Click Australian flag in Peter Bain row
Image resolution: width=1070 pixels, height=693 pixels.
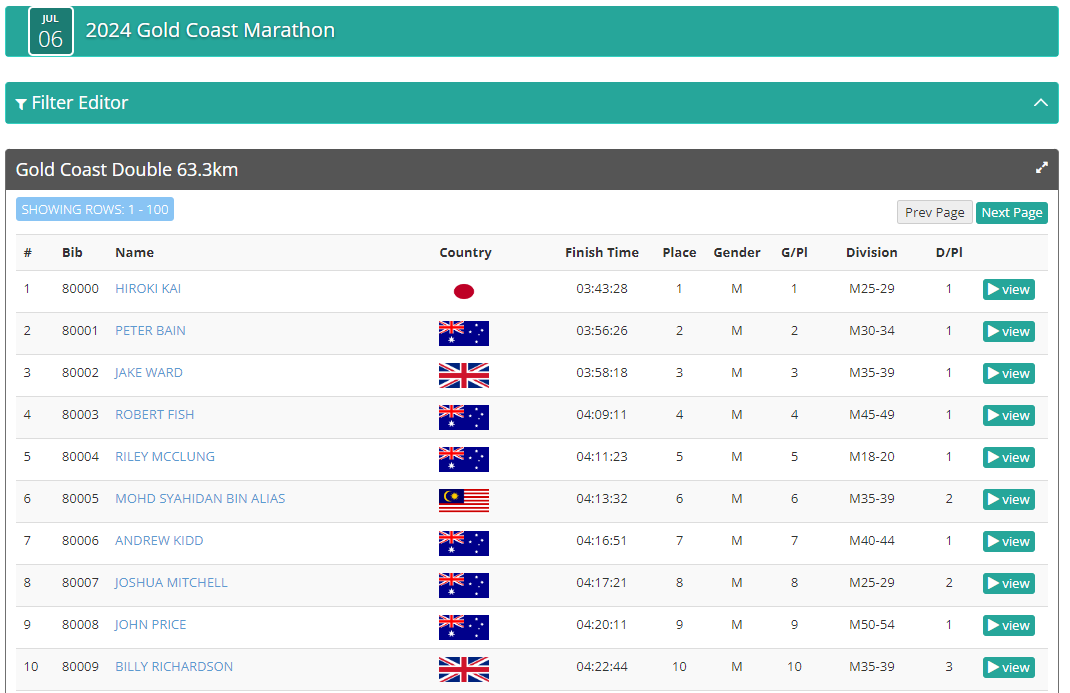click(464, 334)
